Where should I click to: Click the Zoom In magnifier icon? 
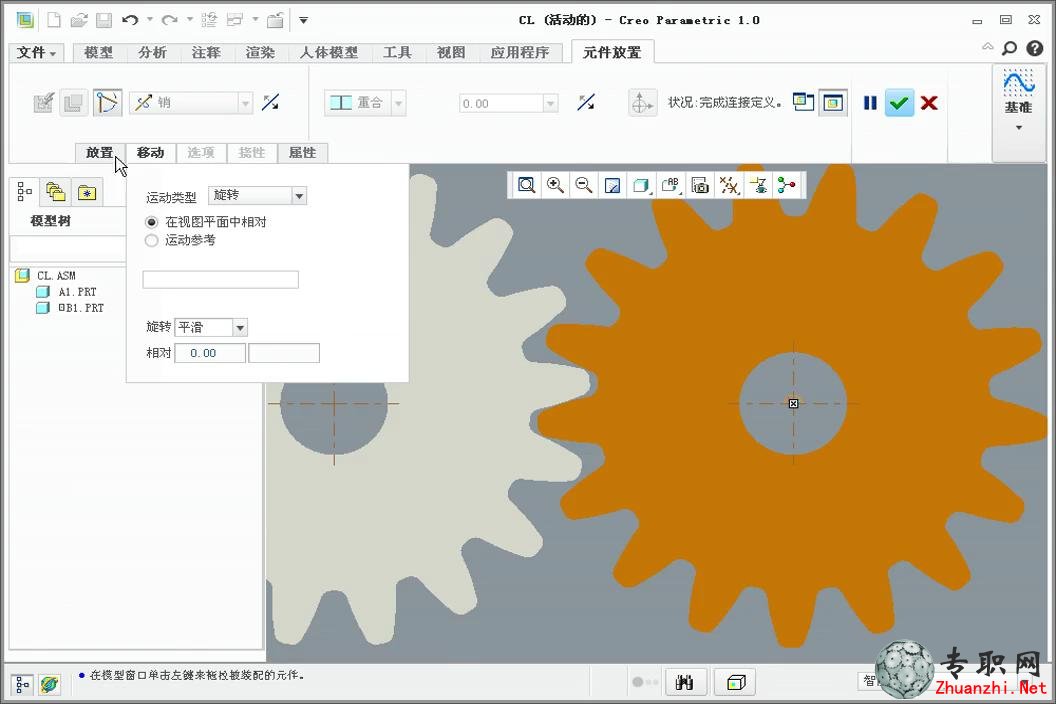(555, 185)
